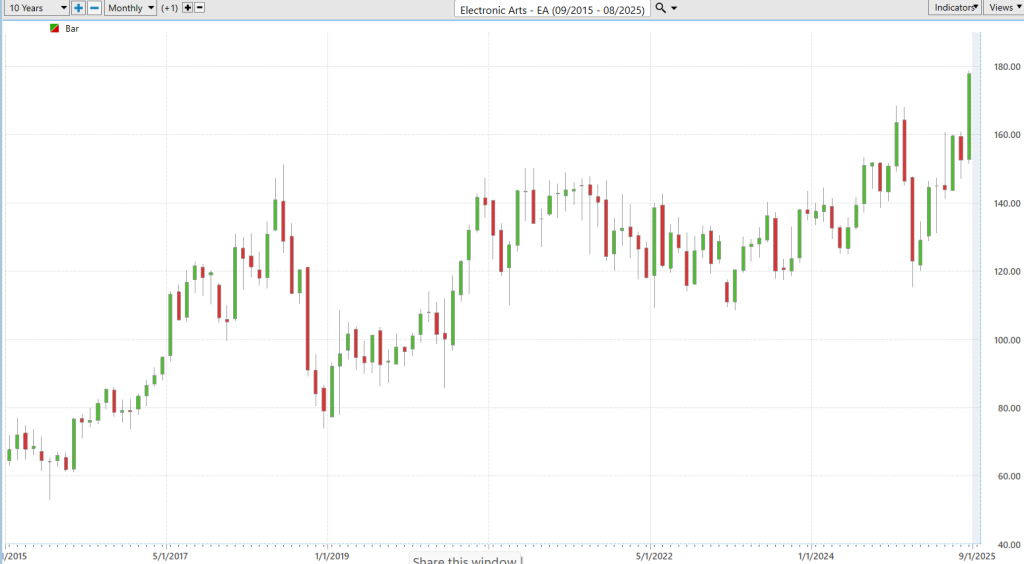
Task: Open the Monthly interval dropdown
Action: pyautogui.click(x=131, y=8)
